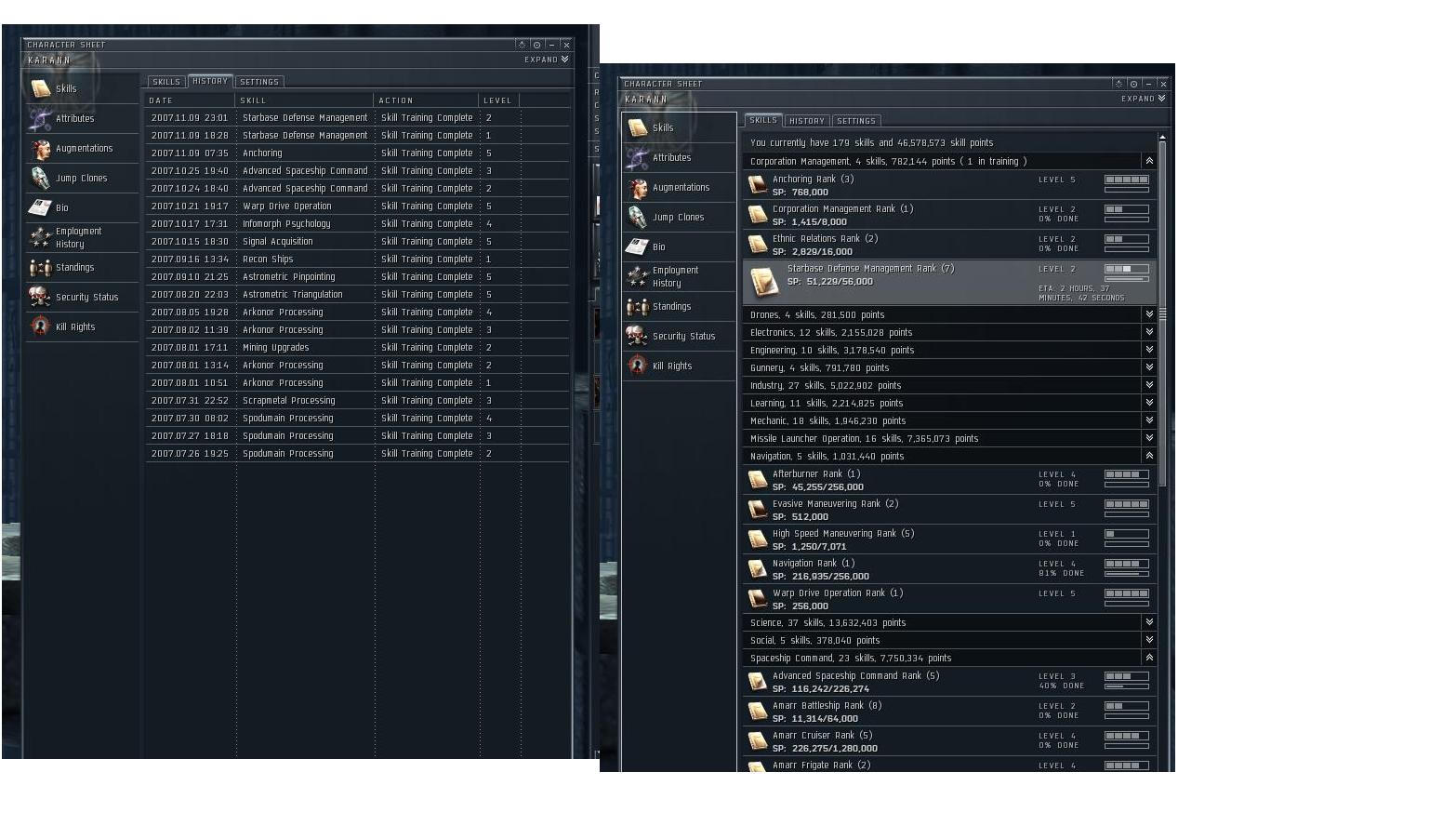Sort history by the Skill column header

tap(305, 100)
